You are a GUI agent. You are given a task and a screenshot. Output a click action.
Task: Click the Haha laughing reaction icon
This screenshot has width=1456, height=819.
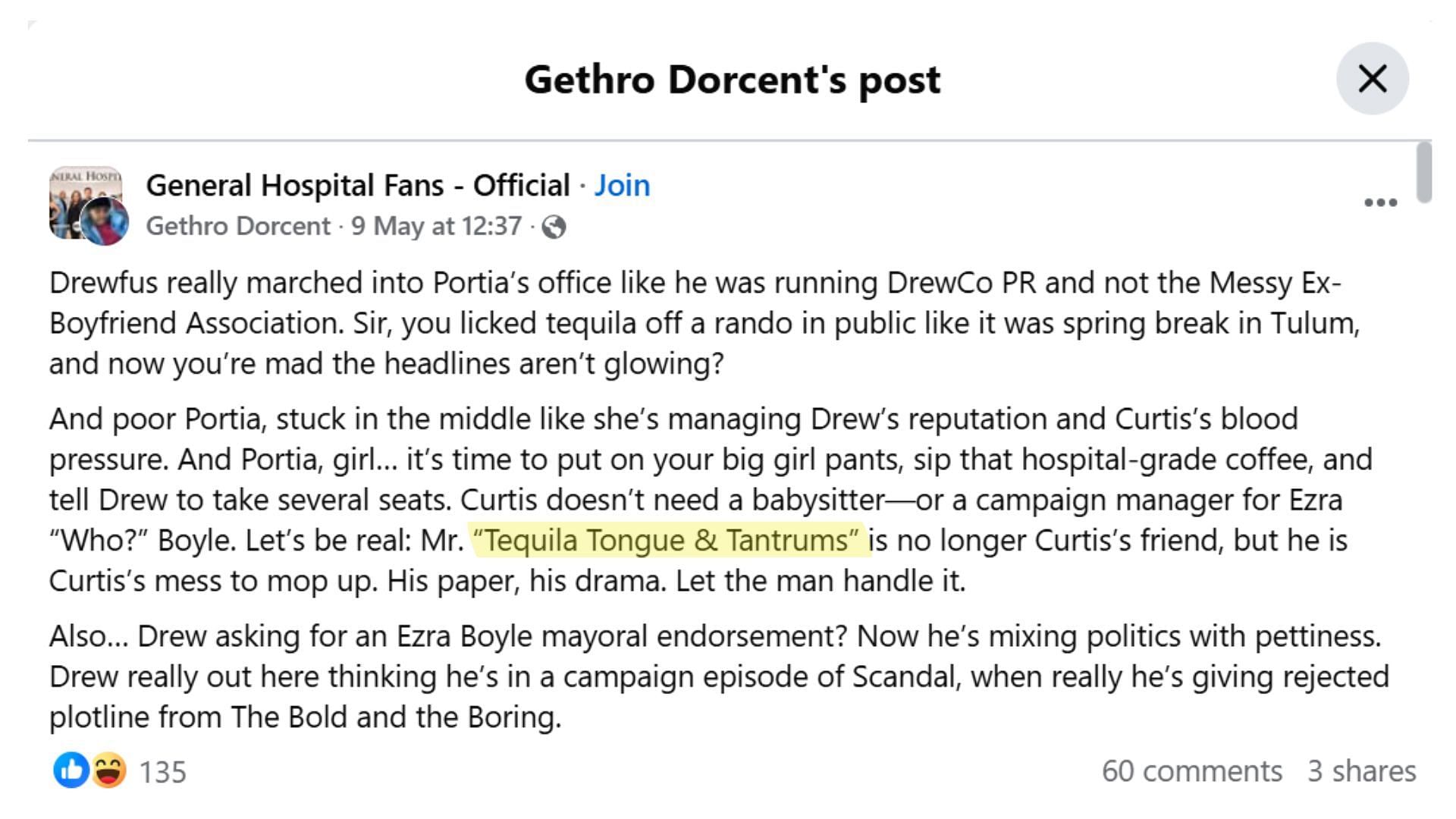[x=108, y=770]
